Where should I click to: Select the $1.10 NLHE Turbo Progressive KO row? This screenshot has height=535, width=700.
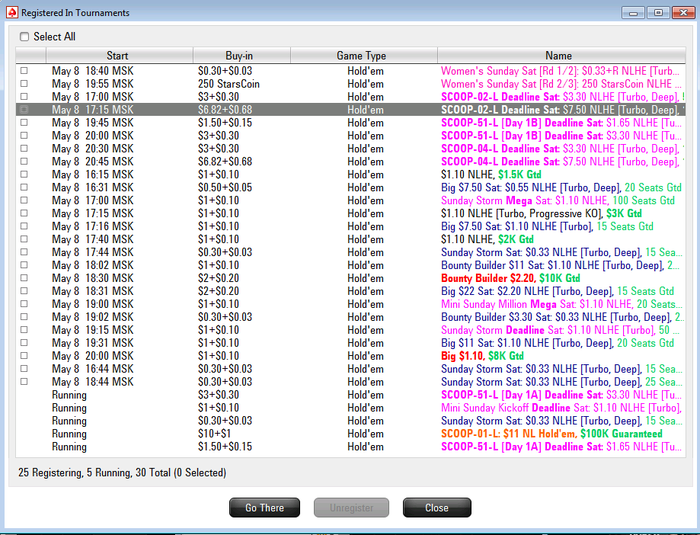pos(350,213)
